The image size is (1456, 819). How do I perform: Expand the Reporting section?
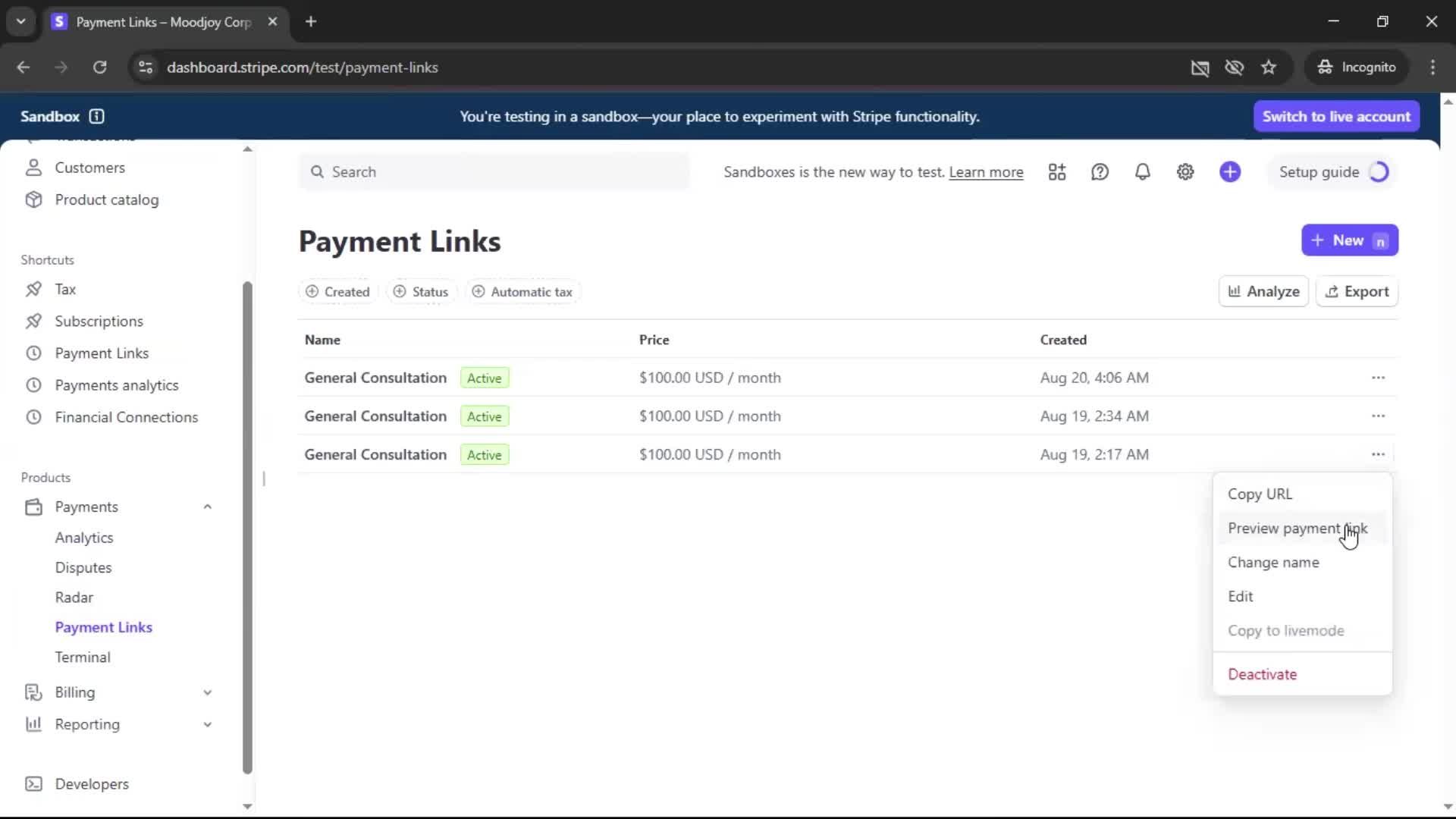pos(207,724)
